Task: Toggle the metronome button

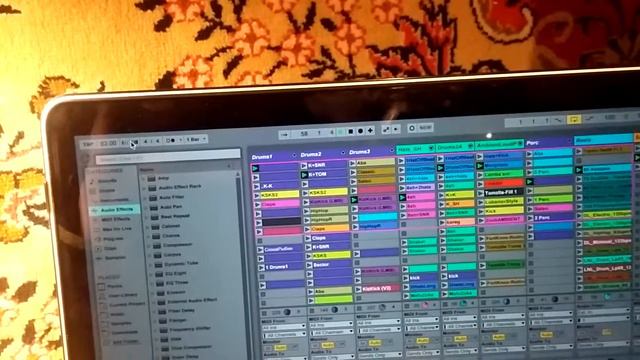Action: [x=171, y=140]
